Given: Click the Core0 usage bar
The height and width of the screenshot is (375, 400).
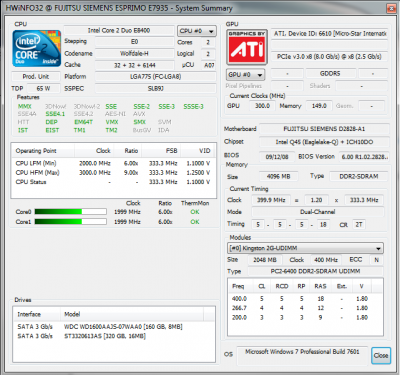Looking at the screenshot, I should pyautogui.click(x=70, y=212).
